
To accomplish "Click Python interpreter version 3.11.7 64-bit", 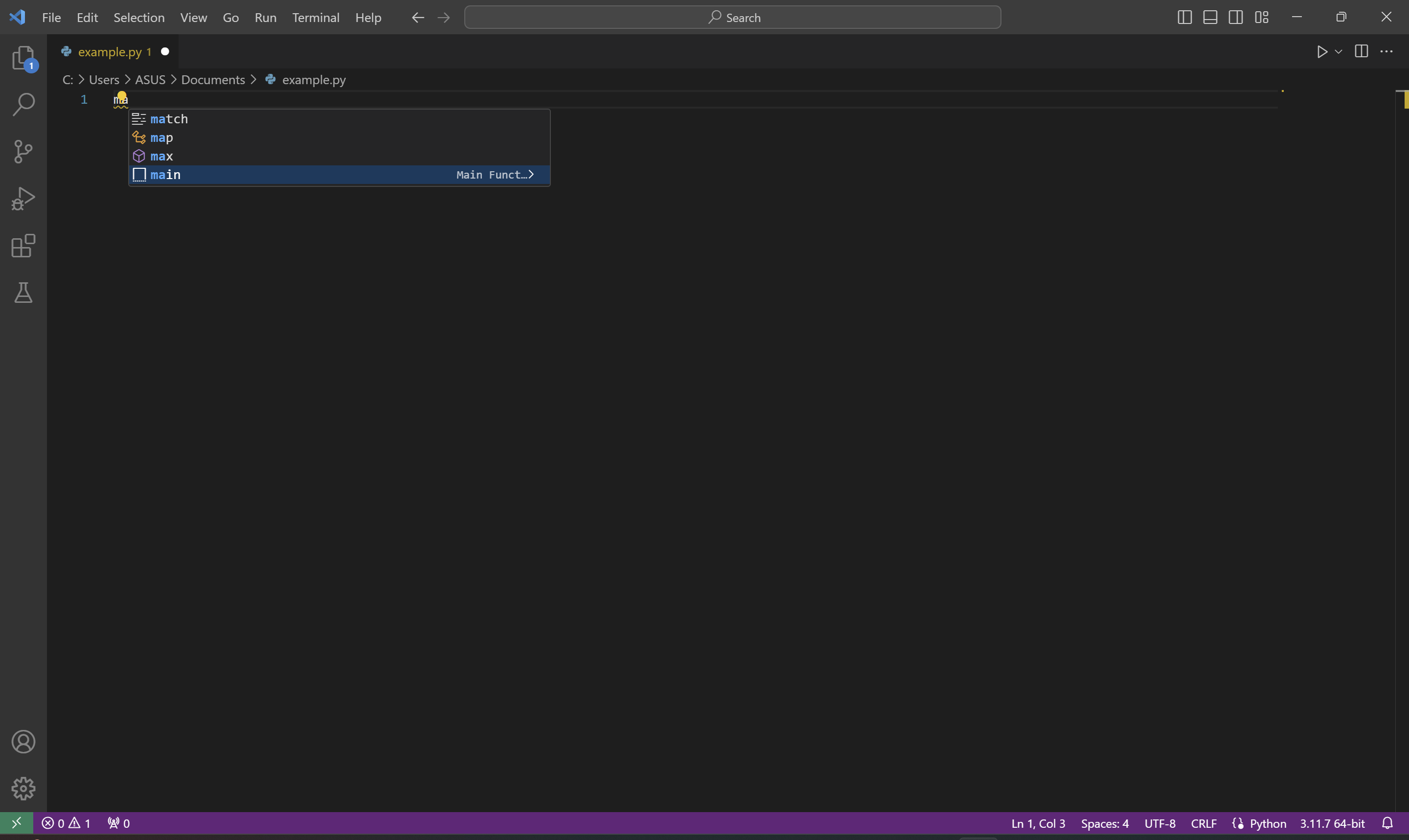I will pos(1332,823).
